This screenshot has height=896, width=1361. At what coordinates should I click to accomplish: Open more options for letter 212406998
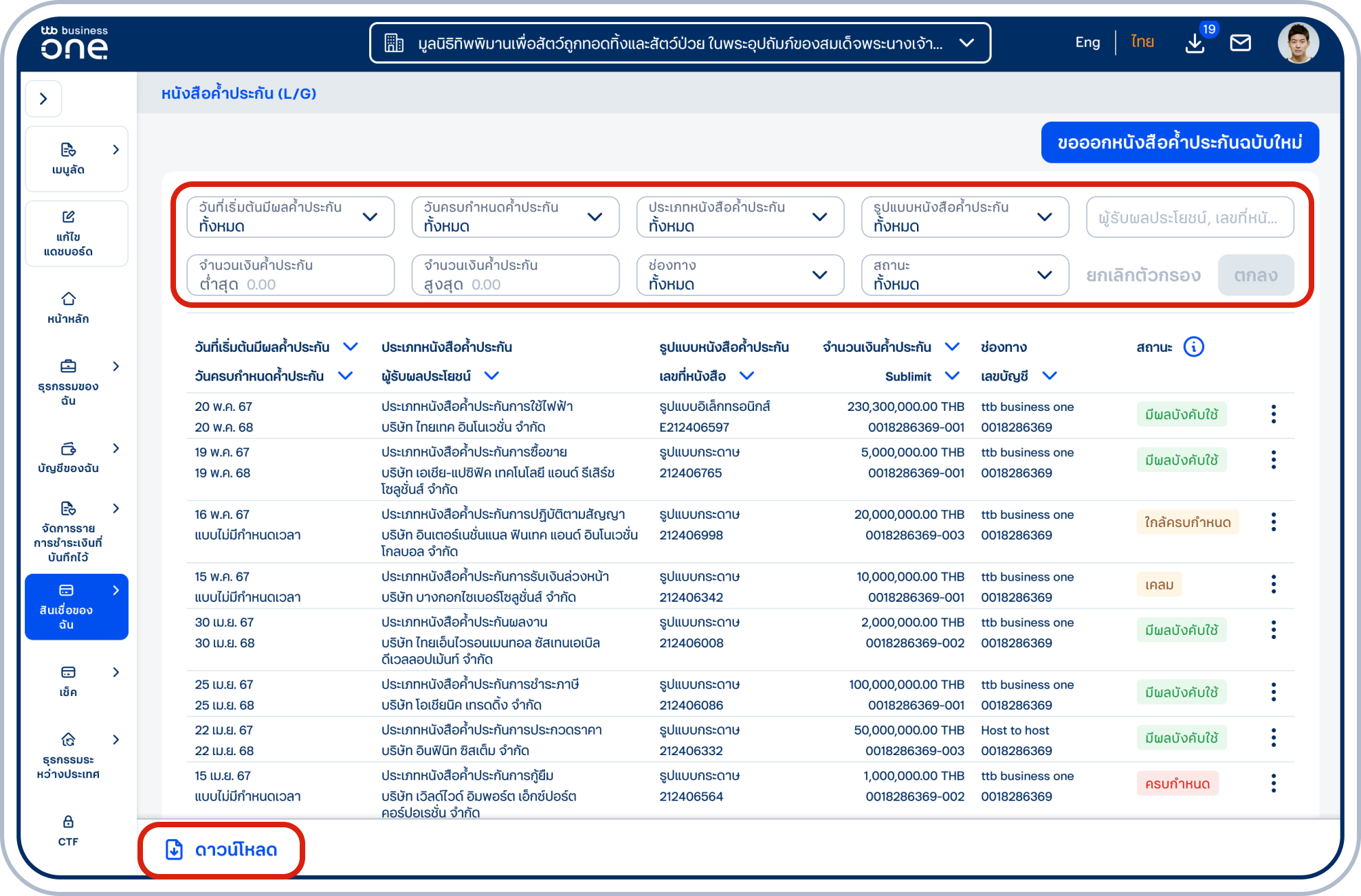coord(1274,522)
